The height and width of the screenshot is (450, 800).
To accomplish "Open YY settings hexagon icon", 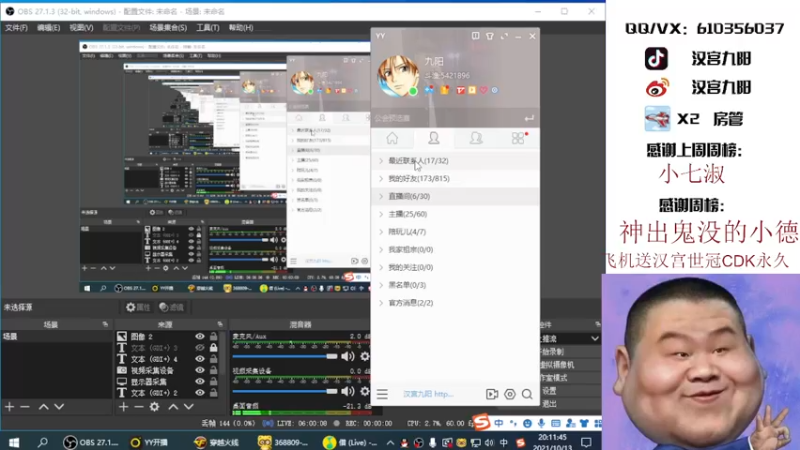I will (x=510, y=394).
